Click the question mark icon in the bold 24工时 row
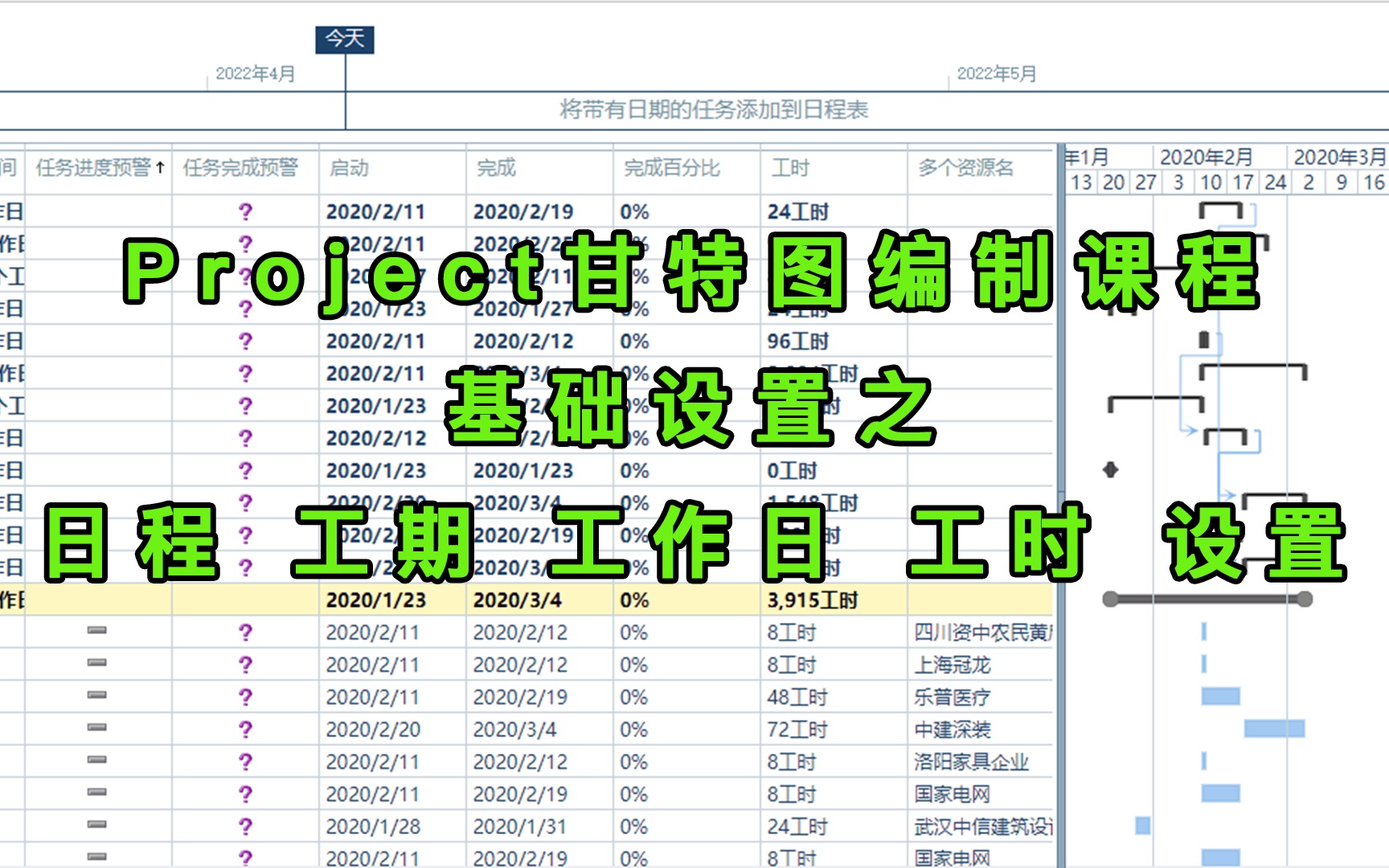This screenshot has width=1389, height=868. click(x=245, y=211)
